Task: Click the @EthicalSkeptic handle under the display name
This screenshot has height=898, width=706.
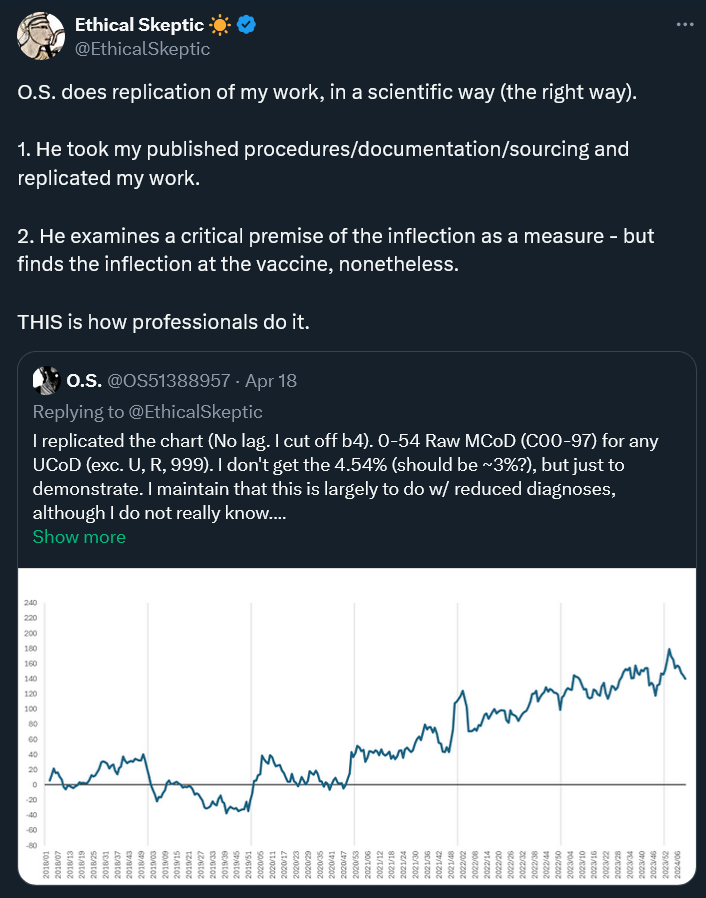Action: pos(143,48)
